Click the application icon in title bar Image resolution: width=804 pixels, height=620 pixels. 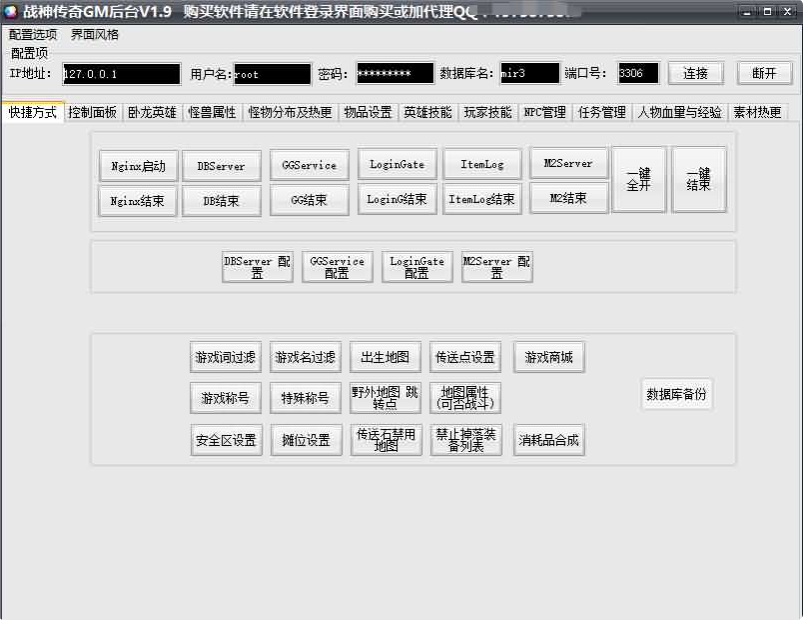pos(12,11)
